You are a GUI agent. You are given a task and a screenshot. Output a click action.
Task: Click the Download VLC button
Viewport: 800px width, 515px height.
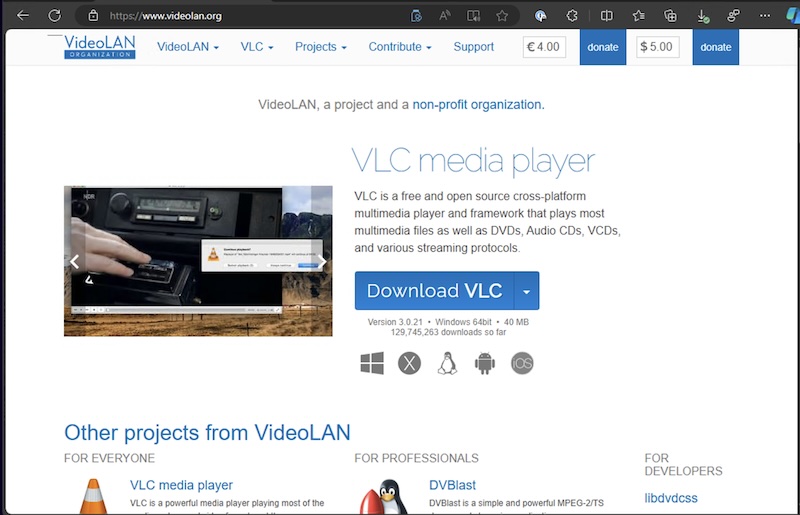434,291
